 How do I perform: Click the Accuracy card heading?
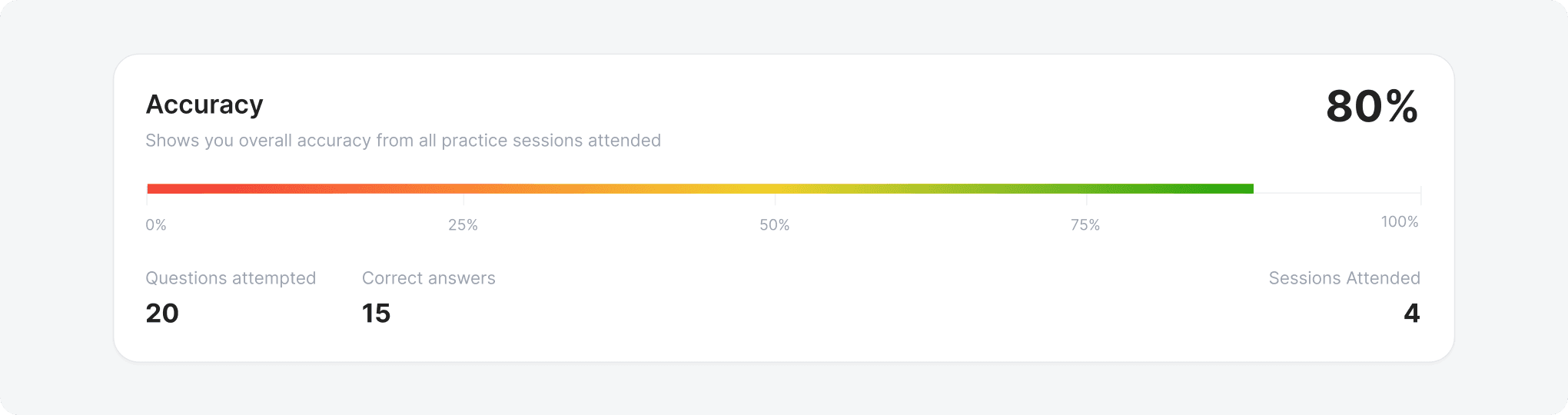pos(204,105)
